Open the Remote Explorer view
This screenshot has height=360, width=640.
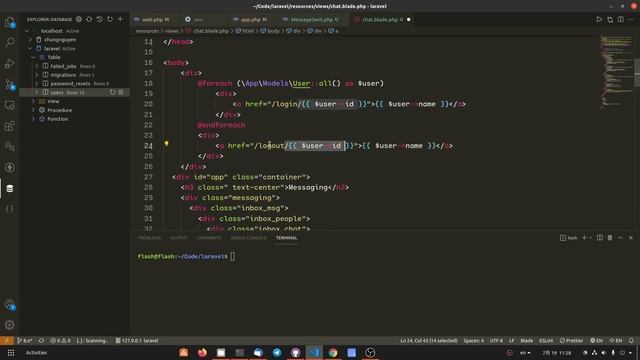click(x=10, y=105)
